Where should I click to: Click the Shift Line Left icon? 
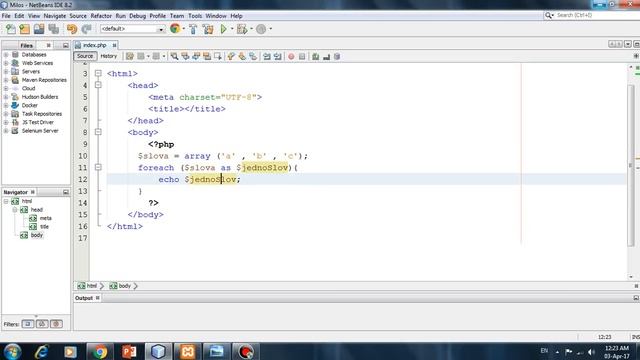pos(267,57)
